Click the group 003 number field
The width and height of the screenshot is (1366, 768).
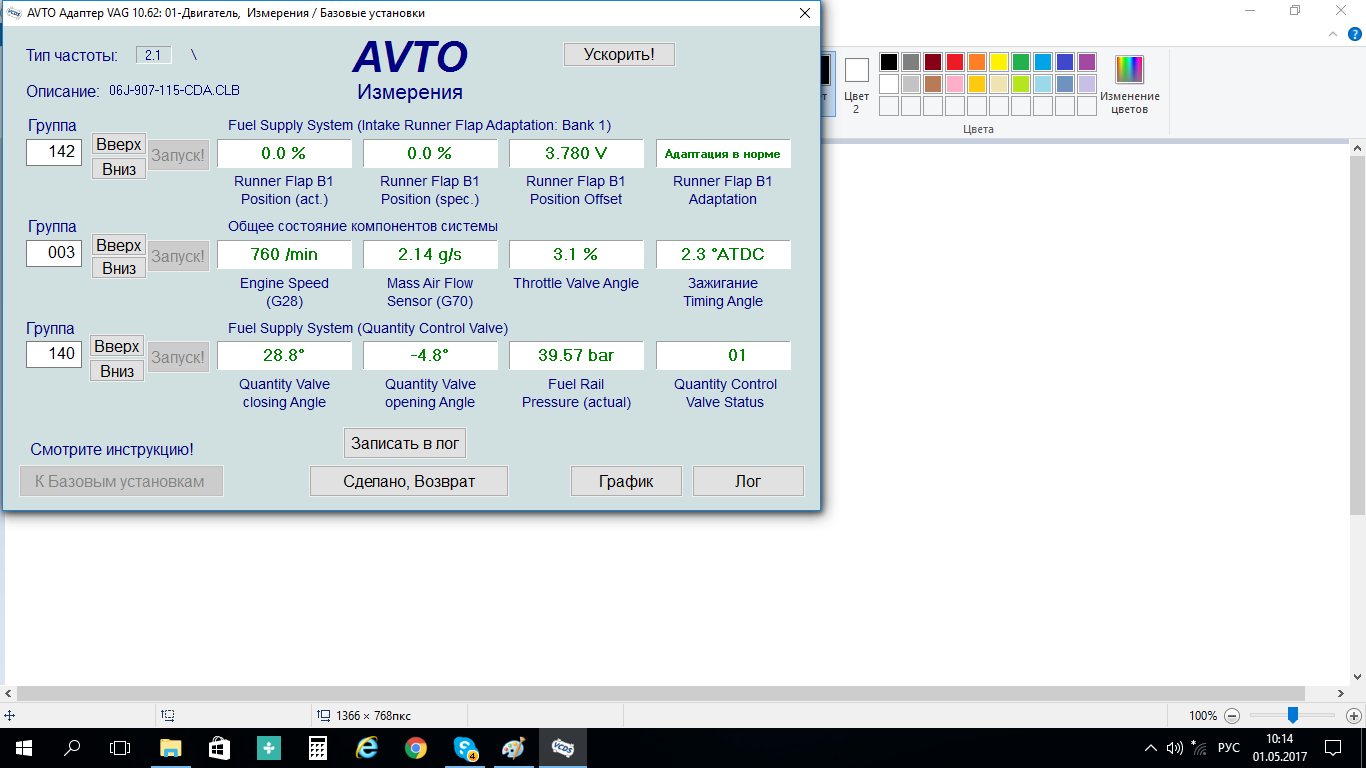tap(54, 253)
